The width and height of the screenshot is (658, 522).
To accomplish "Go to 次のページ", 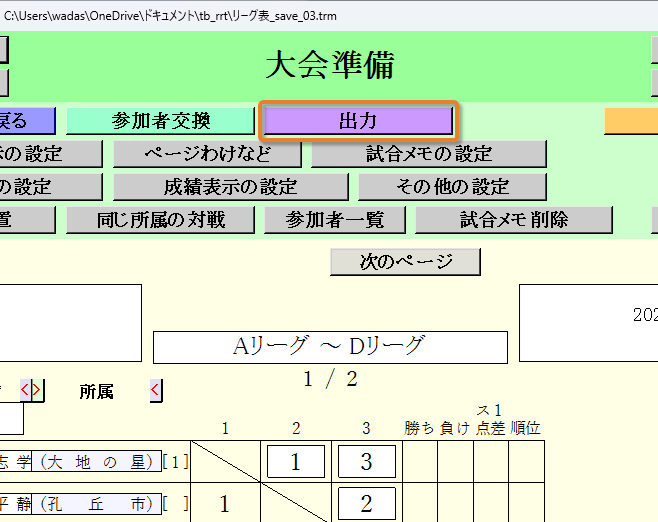I will tap(405, 261).
